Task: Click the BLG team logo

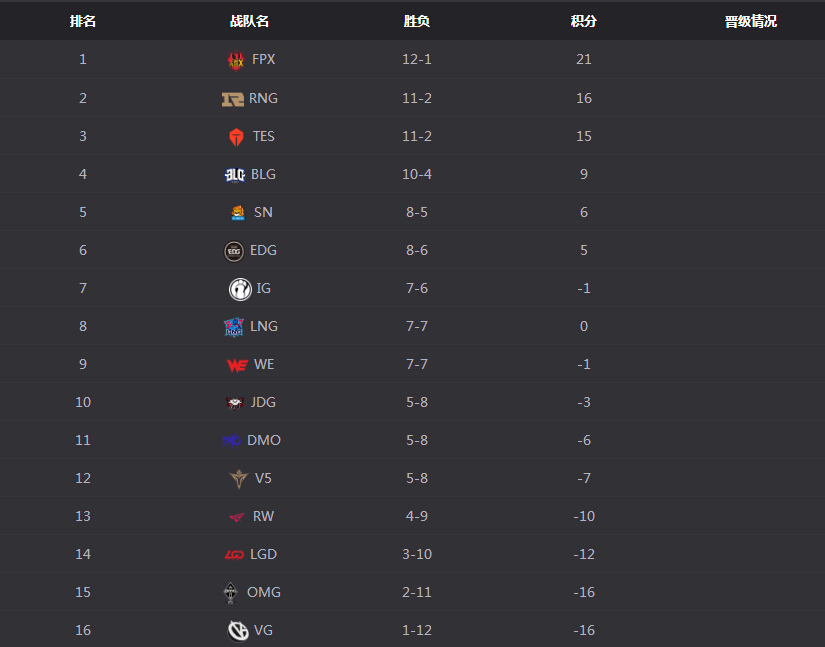Action: (235, 175)
